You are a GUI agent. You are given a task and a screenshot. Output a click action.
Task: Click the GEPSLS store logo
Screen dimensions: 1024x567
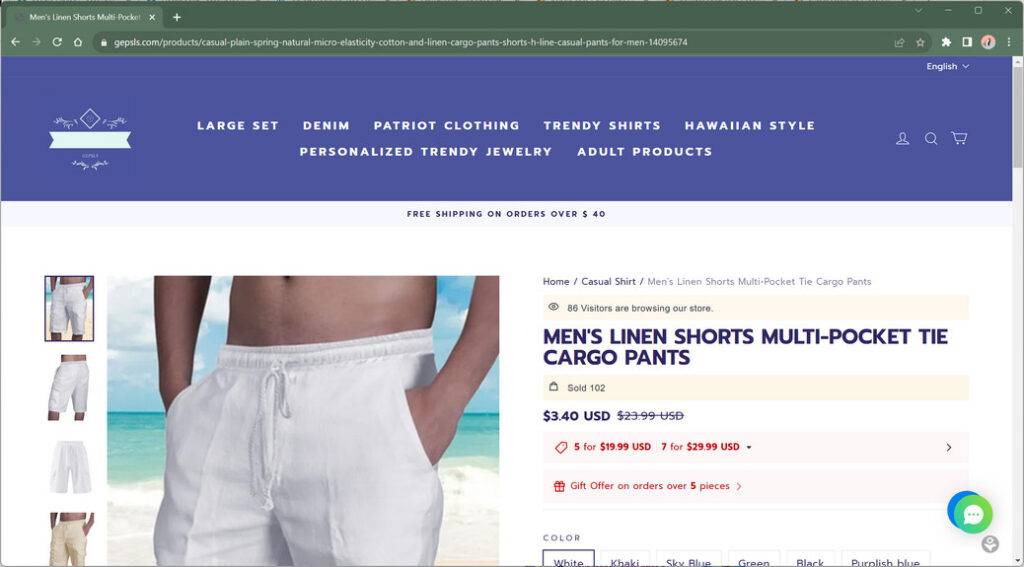(90, 139)
